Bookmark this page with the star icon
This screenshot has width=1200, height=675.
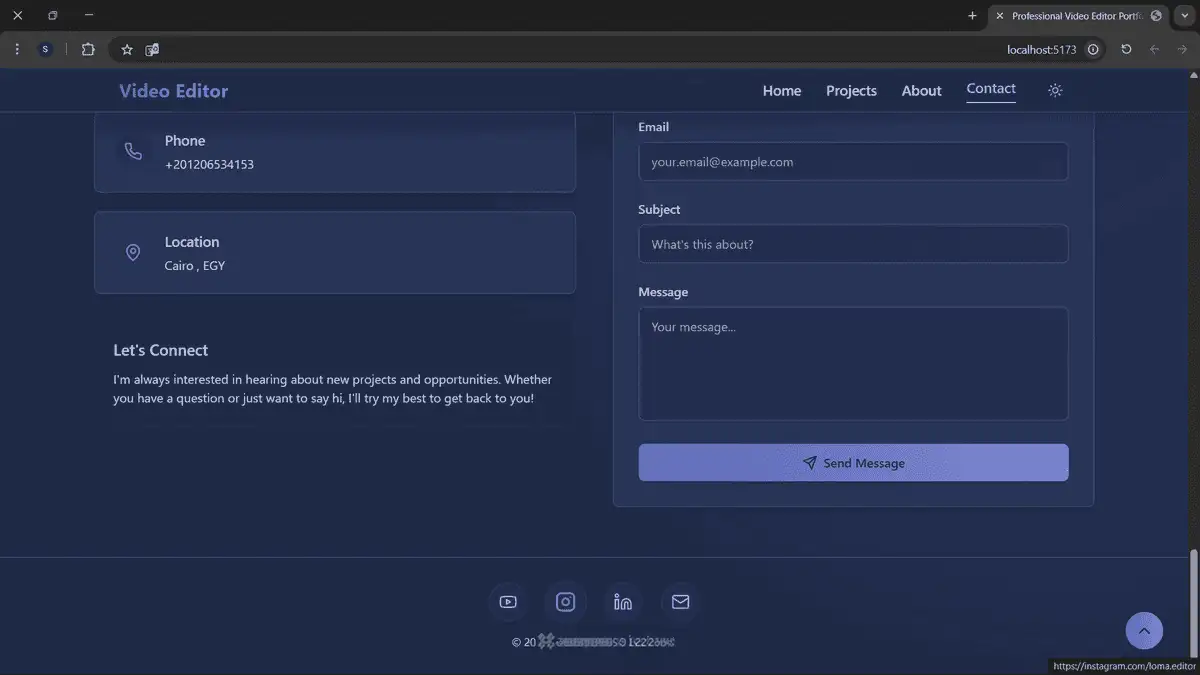[127, 49]
